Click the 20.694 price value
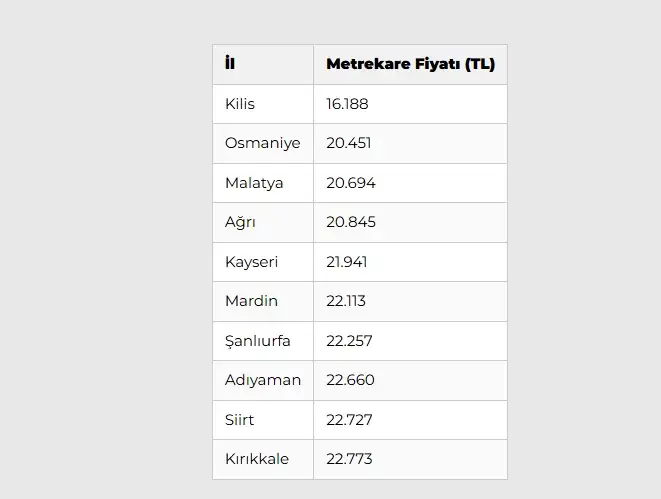Screen dimensions: 661x499 coord(350,183)
